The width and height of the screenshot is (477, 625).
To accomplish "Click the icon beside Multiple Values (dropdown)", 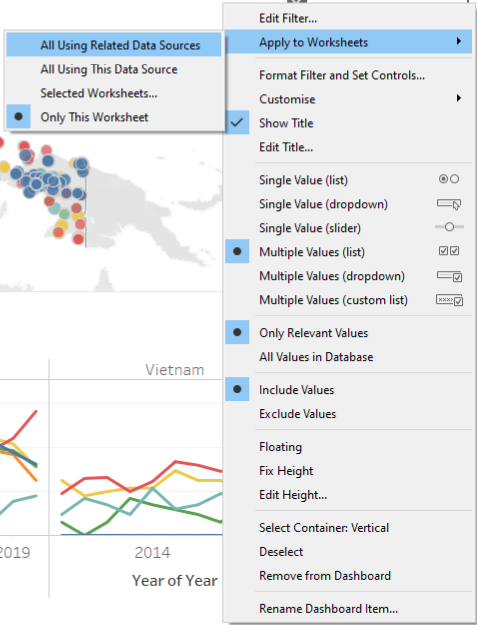I will pyautogui.click(x=449, y=276).
